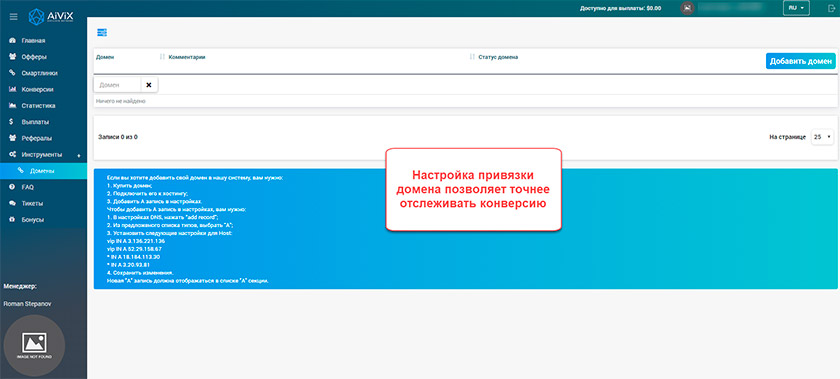Click the Инструменты gears icon
This screenshot has height=379, width=840.
[12, 154]
